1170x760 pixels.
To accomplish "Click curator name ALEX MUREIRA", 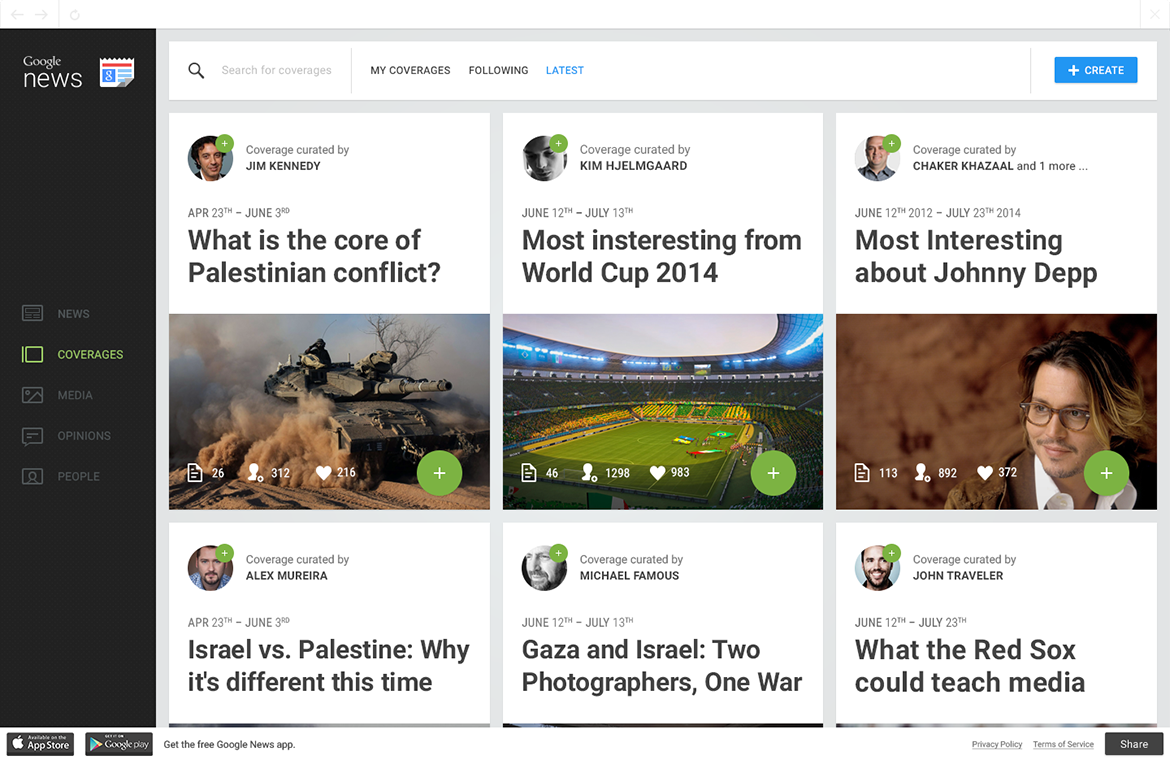I will (x=287, y=576).
